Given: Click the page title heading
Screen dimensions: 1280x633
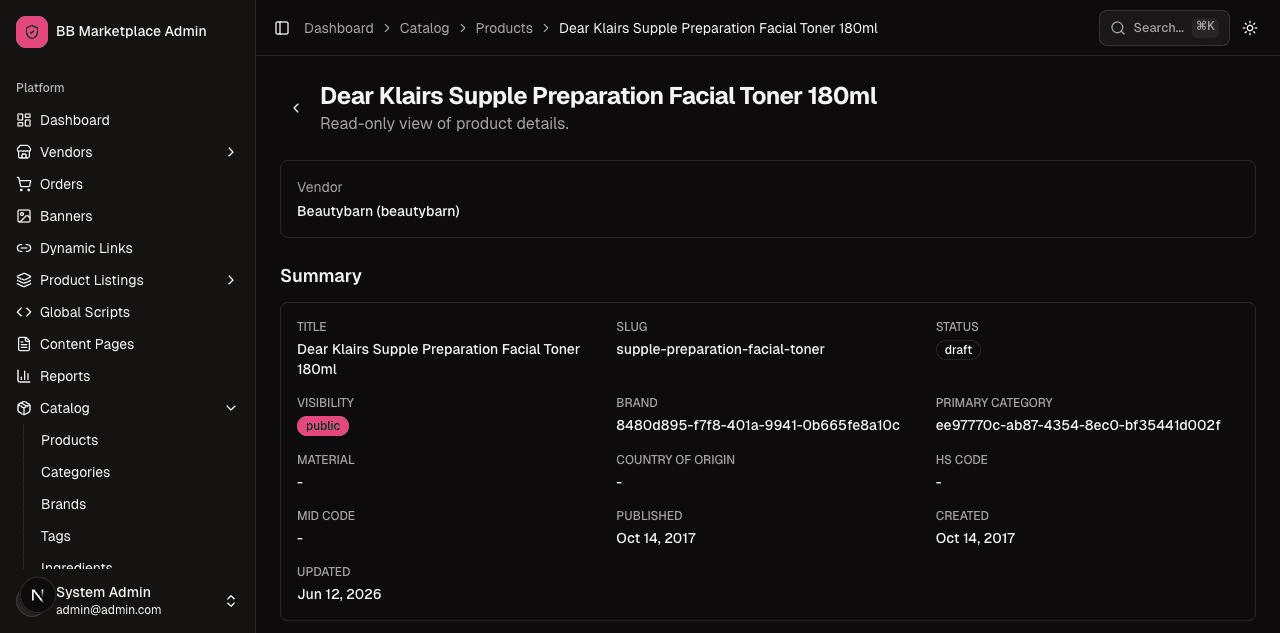Looking at the screenshot, I should 598,96.
